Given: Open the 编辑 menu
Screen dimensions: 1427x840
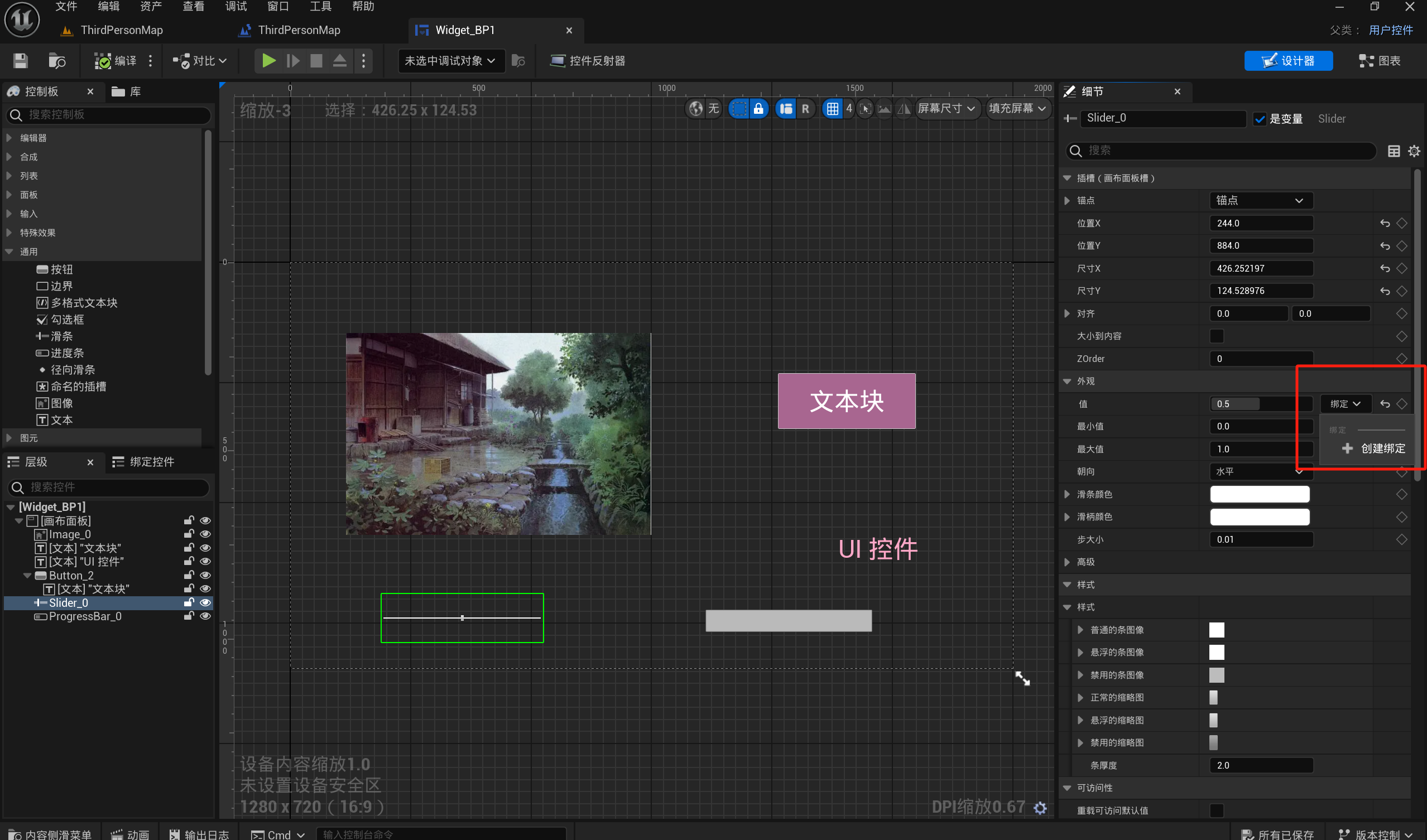Looking at the screenshot, I should (x=109, y=6).
